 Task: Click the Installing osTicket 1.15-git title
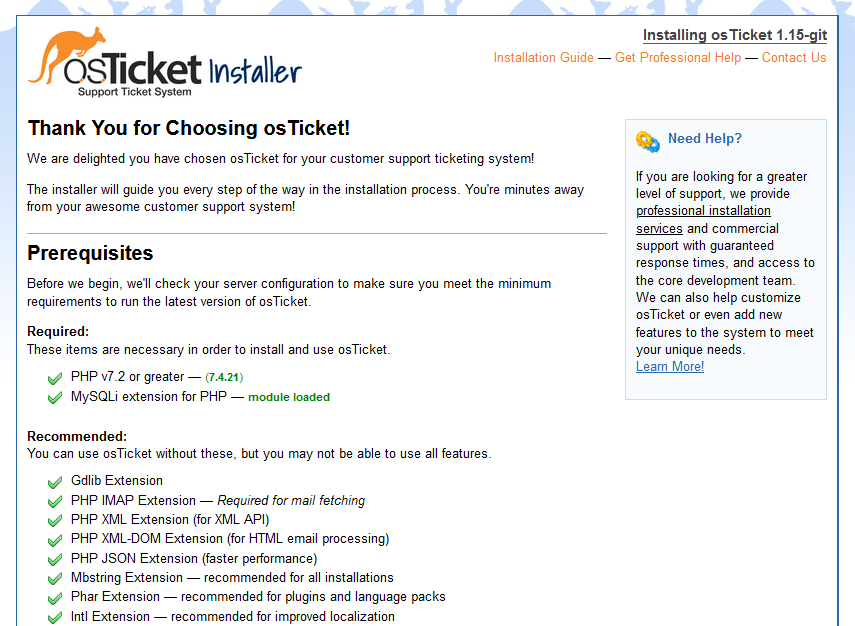pyautogui.click(x=734, y=35)
